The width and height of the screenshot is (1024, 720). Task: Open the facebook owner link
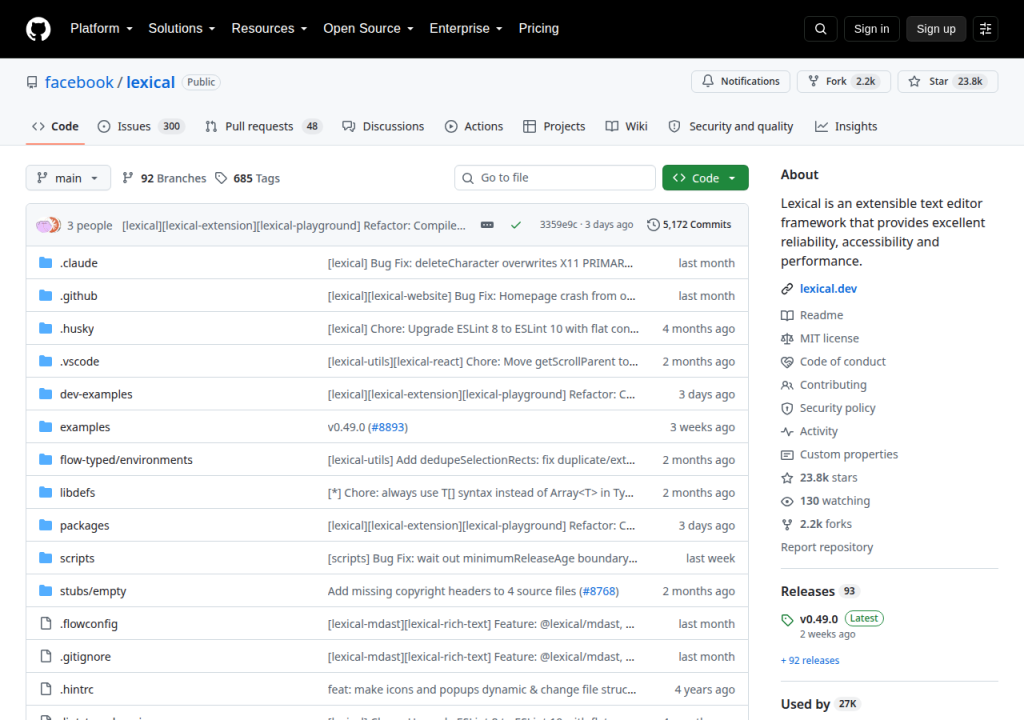coord(79,82)
